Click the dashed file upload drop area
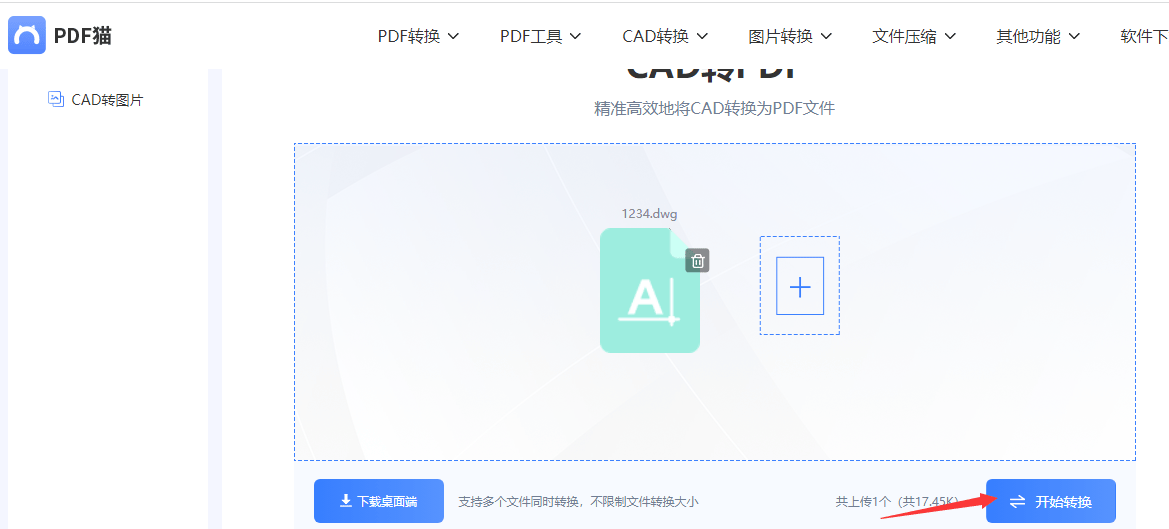Image resolution: width=1169 pixels, height=529 pixels. pyautogui.click(x=714, y=302)
